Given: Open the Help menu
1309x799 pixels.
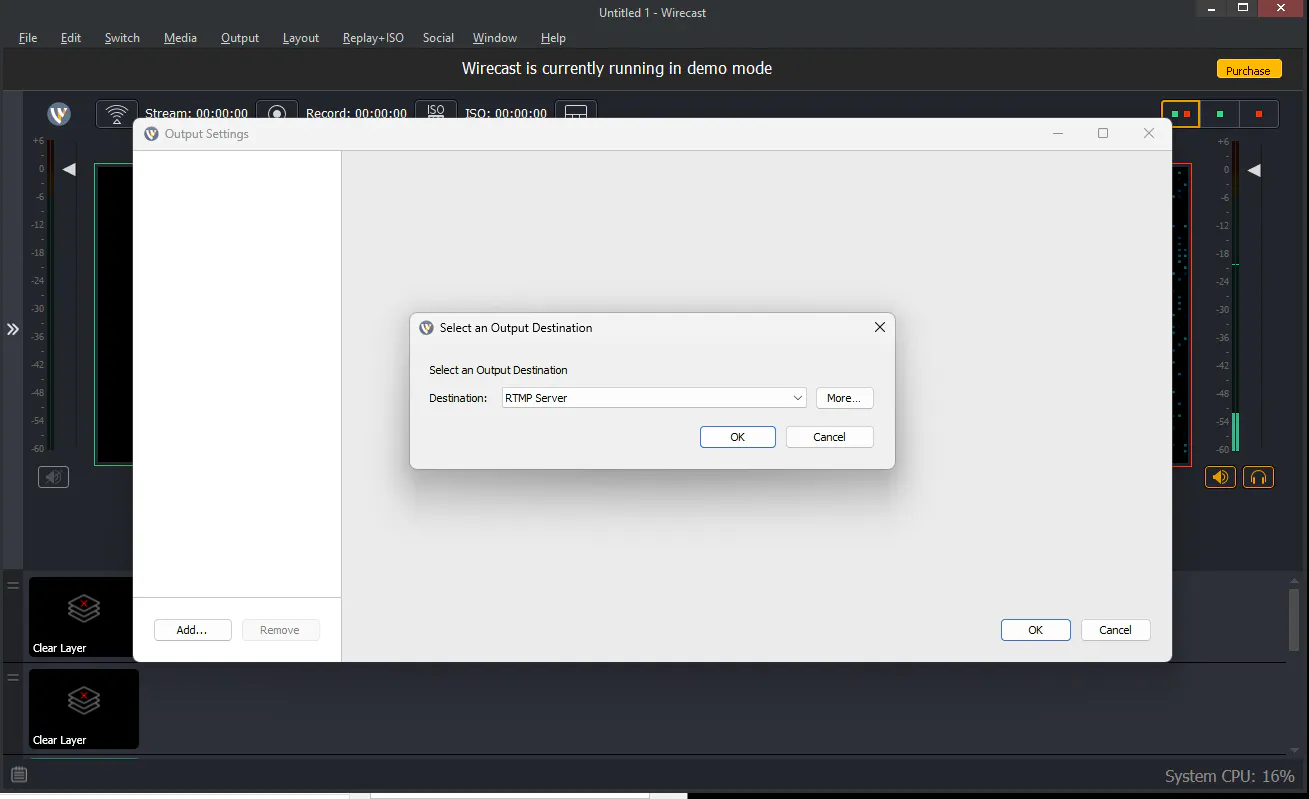Looking at the screenshot, I should [x=553, y=38].
